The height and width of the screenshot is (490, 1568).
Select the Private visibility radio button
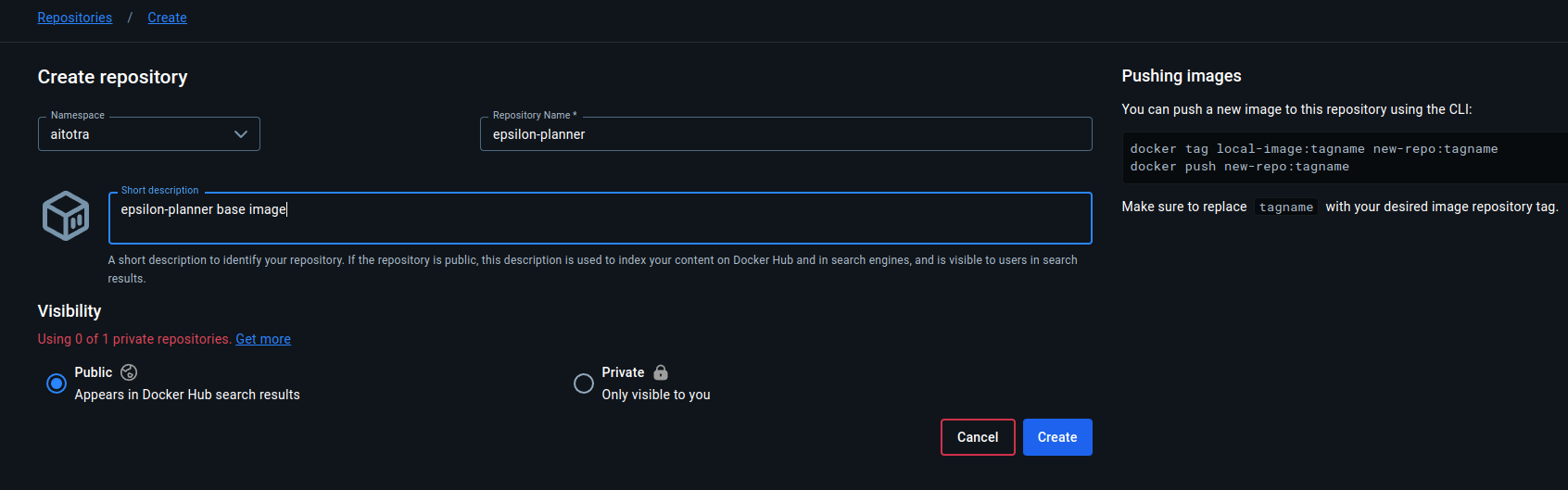click(x=584, y=383)
